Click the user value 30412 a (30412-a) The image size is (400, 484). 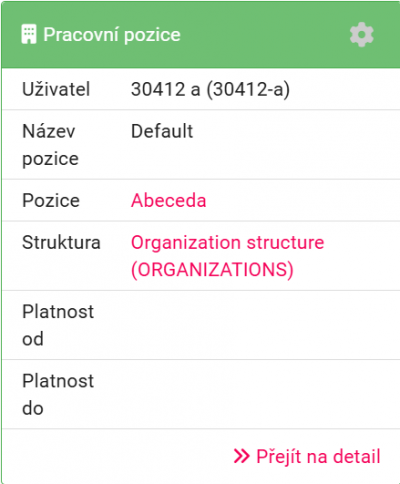pyautogui.click(x=210, y=89)
